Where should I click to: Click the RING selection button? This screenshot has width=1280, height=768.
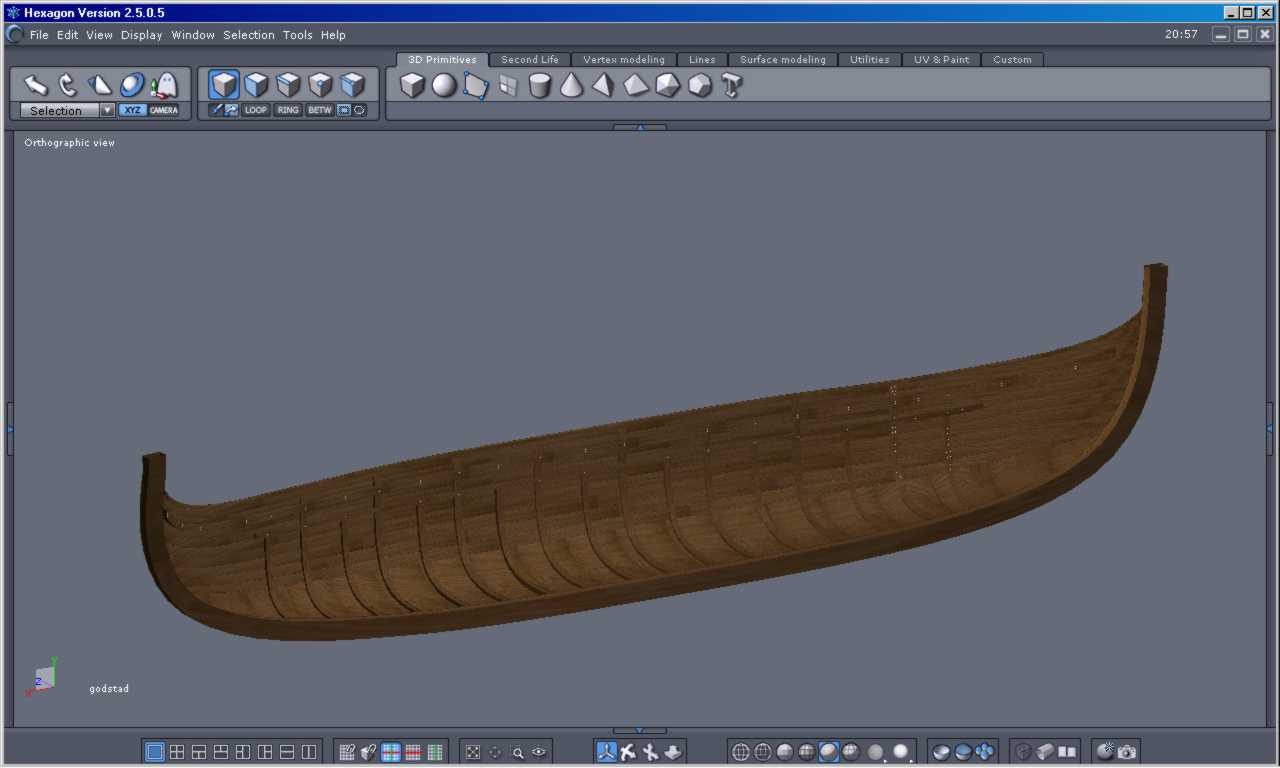click(x=288, y=110)
